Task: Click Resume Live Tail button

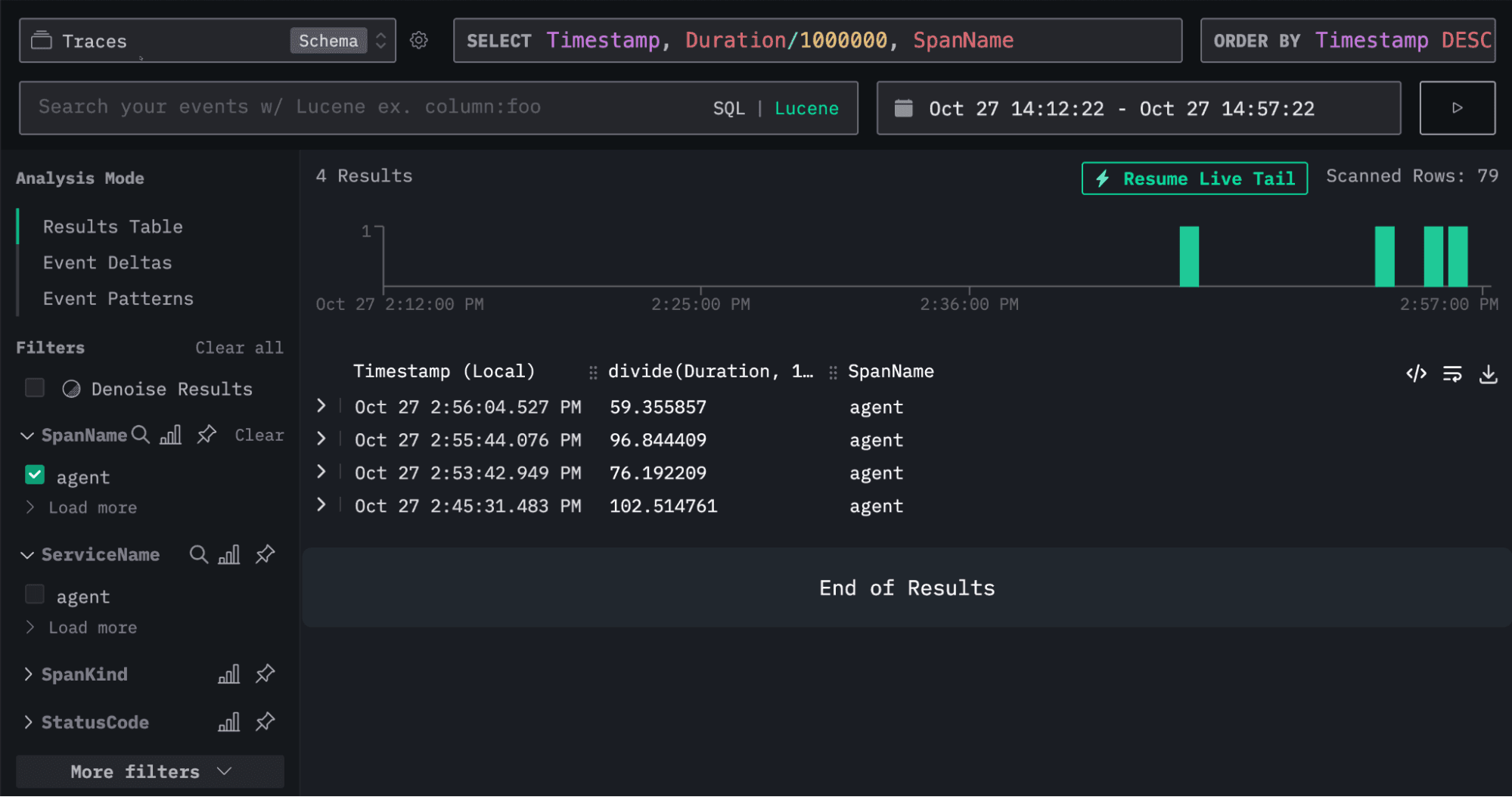Action: click(1194, 178)
